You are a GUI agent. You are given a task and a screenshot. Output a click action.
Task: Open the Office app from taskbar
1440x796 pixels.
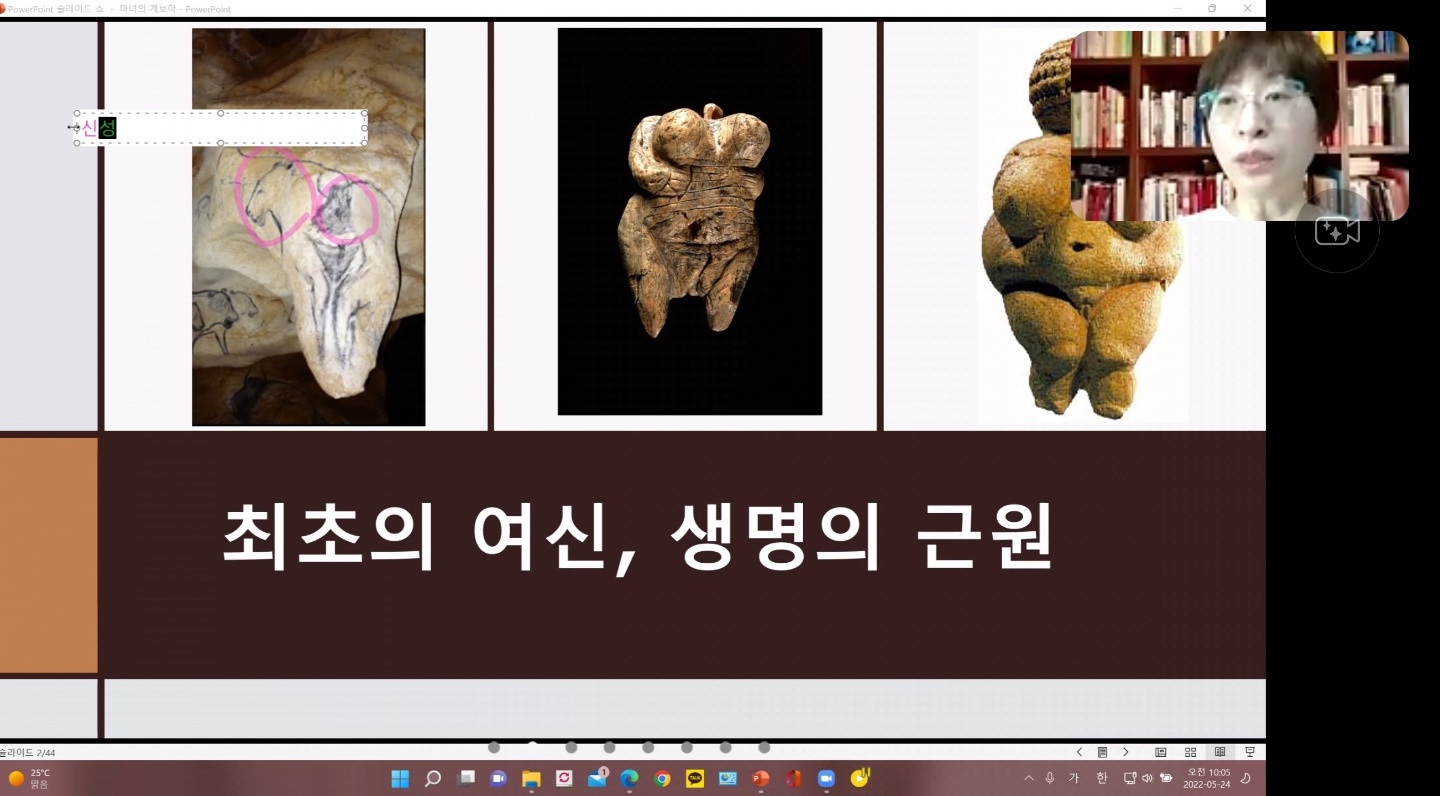coord(793,778)
